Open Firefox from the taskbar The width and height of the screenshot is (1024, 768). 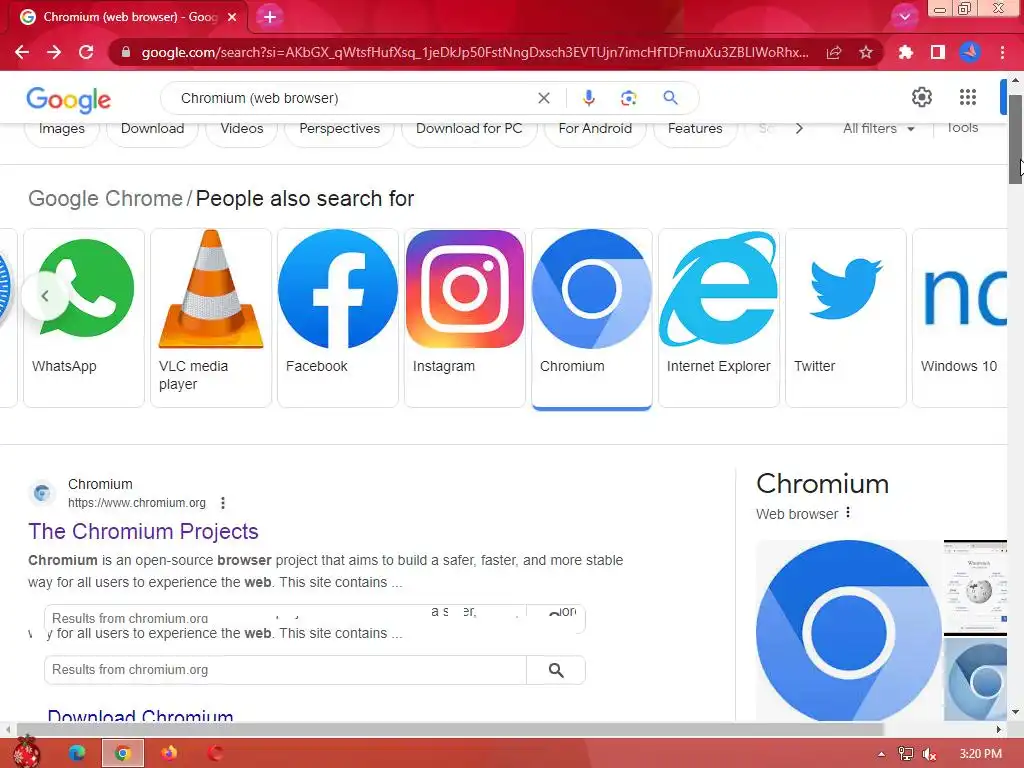click(168, 753)
